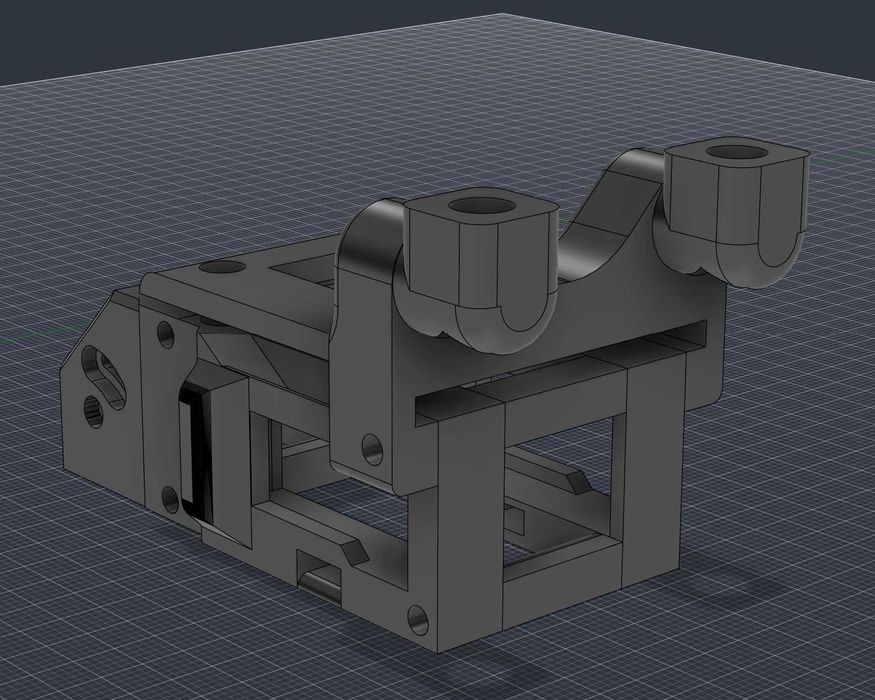875x700 pixels.
Task: Select the hole atop the rear rounded boss
Action: (737, 152)
